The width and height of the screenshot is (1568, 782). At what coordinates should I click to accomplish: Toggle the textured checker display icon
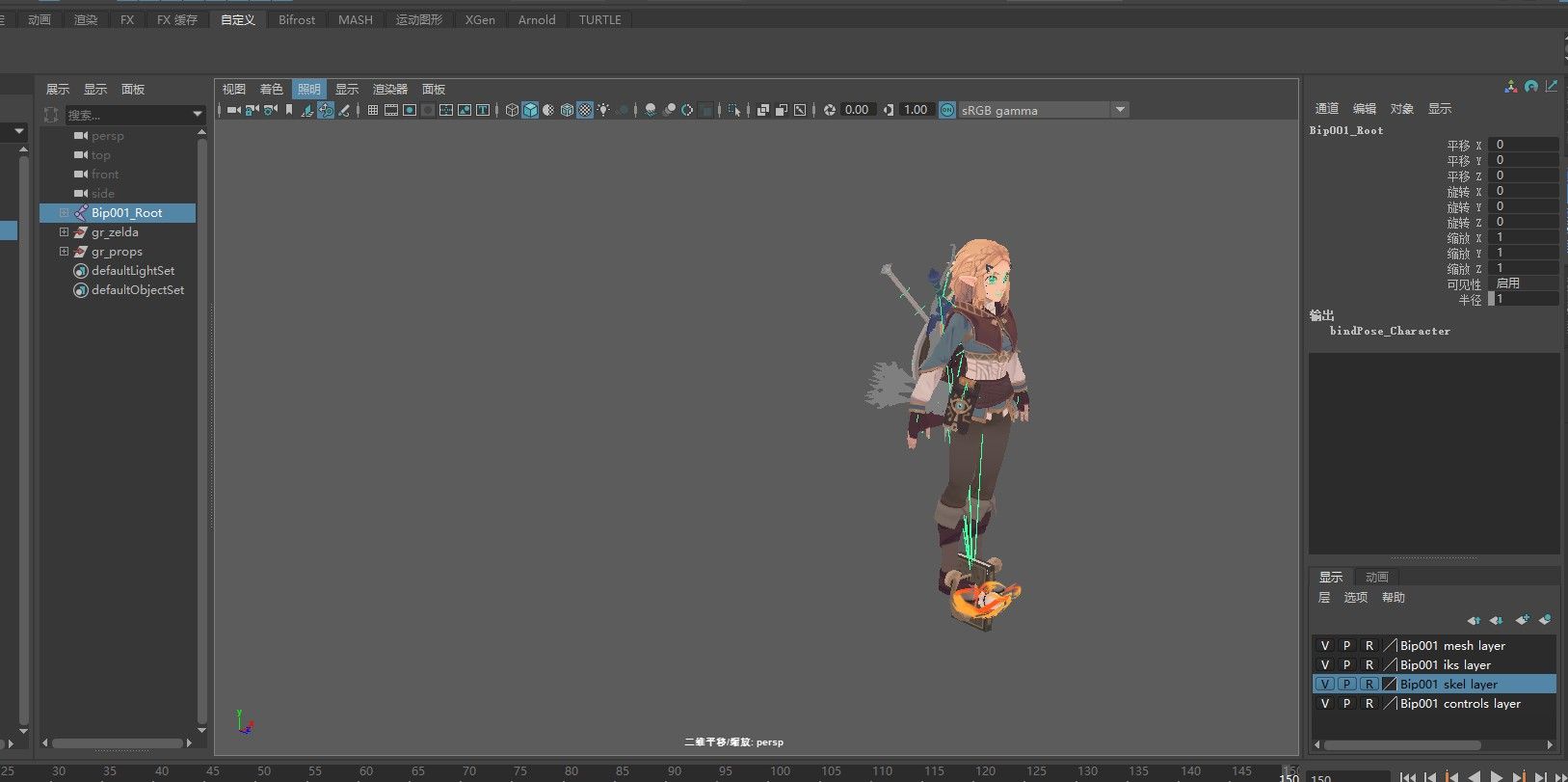(585, 110)
